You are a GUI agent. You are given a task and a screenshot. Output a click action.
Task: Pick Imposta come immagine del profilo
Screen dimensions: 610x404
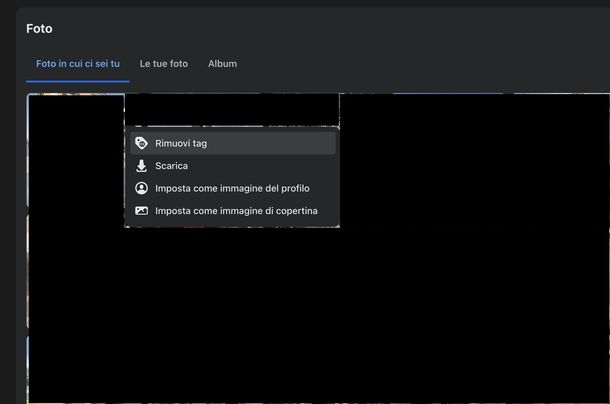pos(231,188)
